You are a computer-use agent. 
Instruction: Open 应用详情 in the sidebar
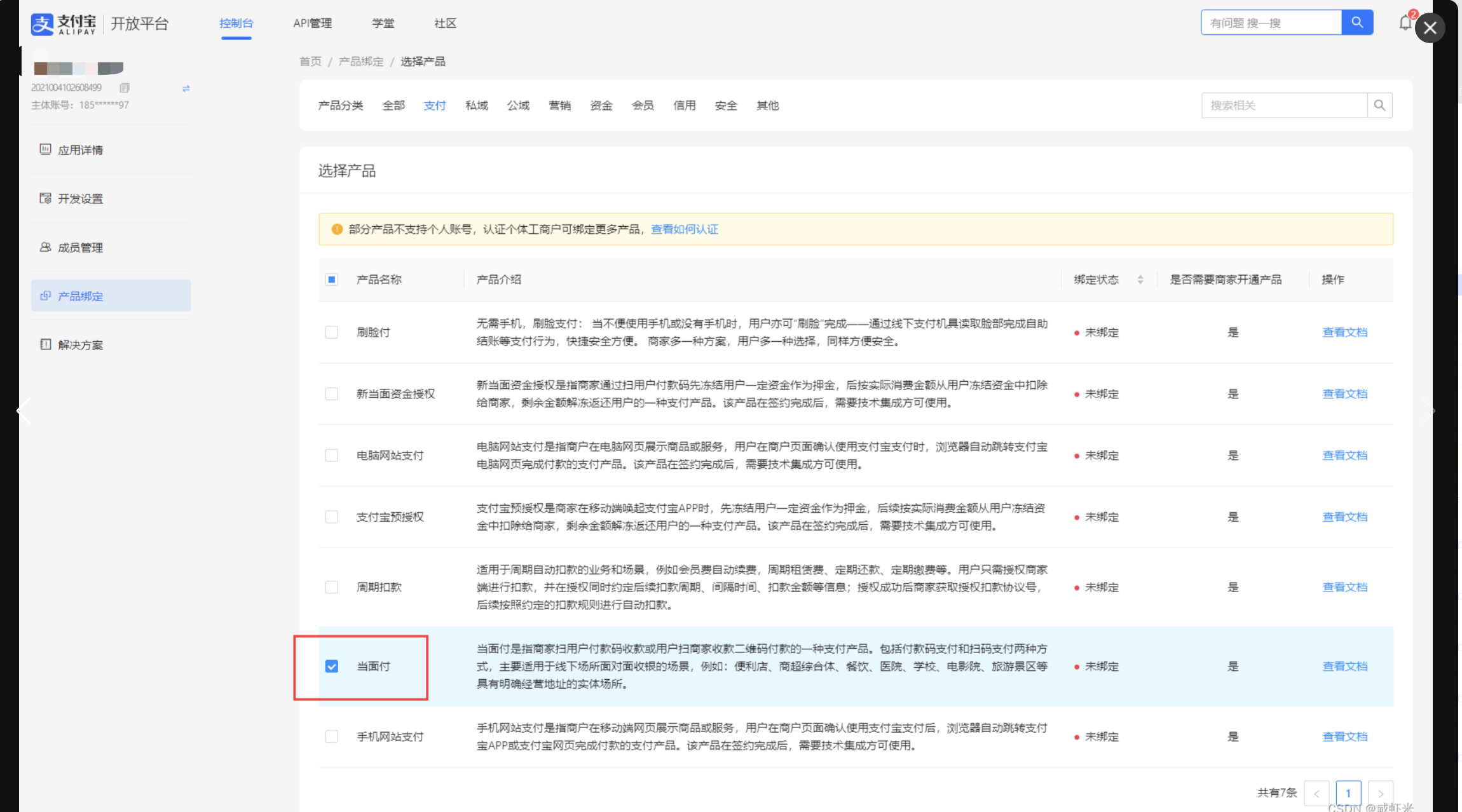tap(80, 150)
